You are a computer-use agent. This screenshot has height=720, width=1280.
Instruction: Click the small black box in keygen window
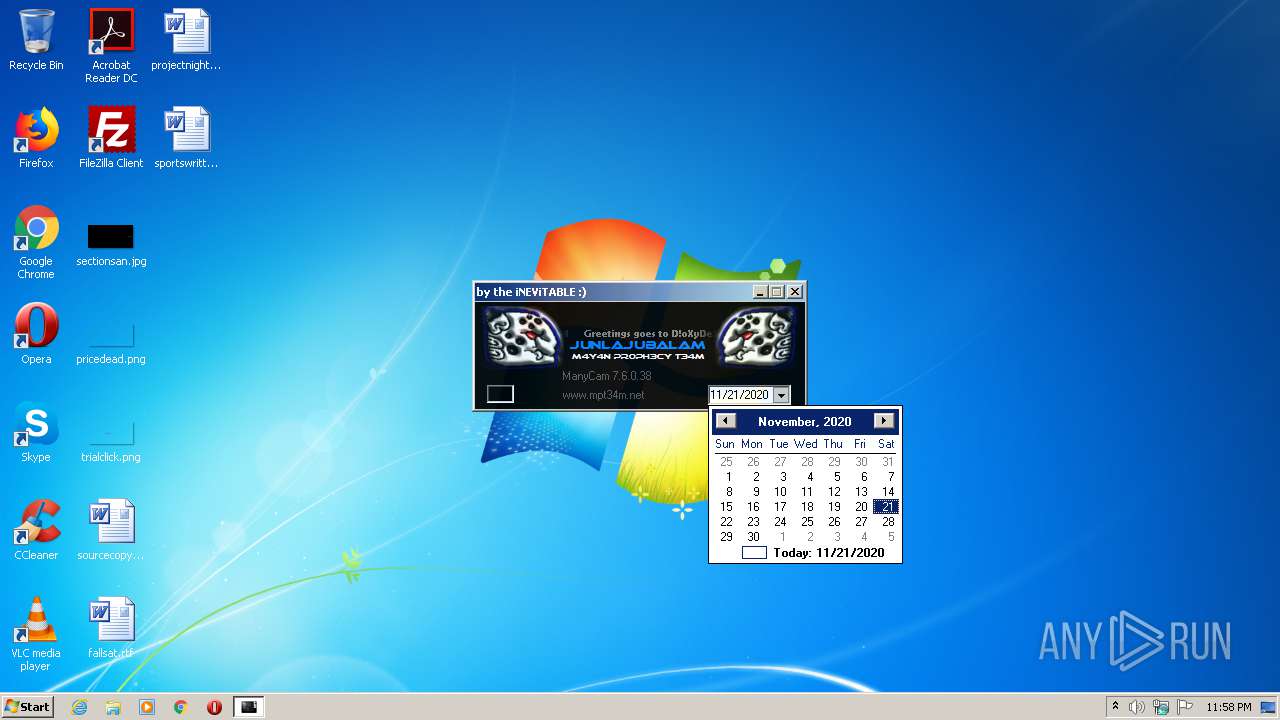tap(500, 394)
